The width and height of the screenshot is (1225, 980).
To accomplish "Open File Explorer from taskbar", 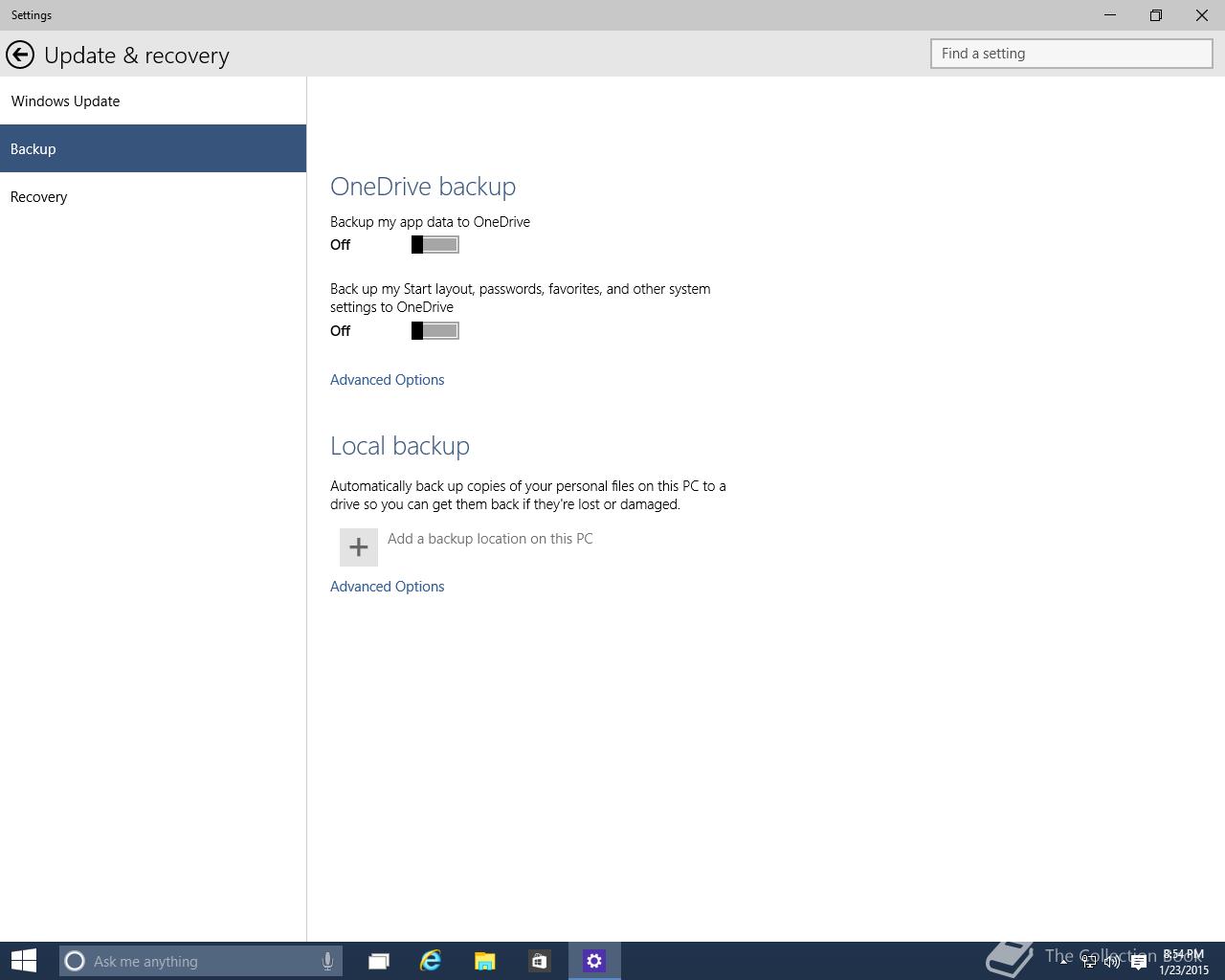I will (484, 961).
